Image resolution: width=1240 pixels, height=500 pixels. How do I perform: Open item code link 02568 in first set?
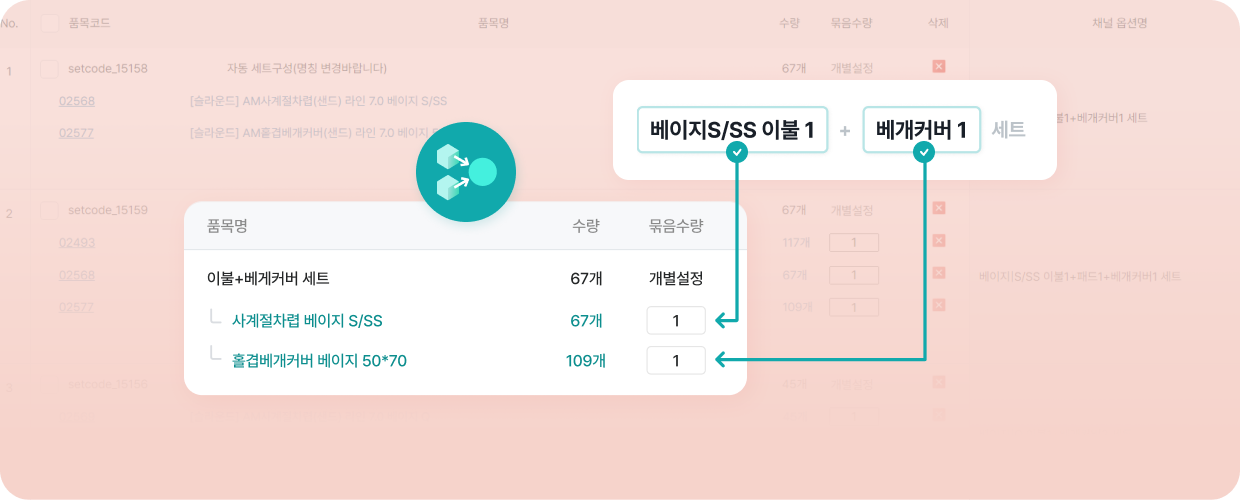77,101
